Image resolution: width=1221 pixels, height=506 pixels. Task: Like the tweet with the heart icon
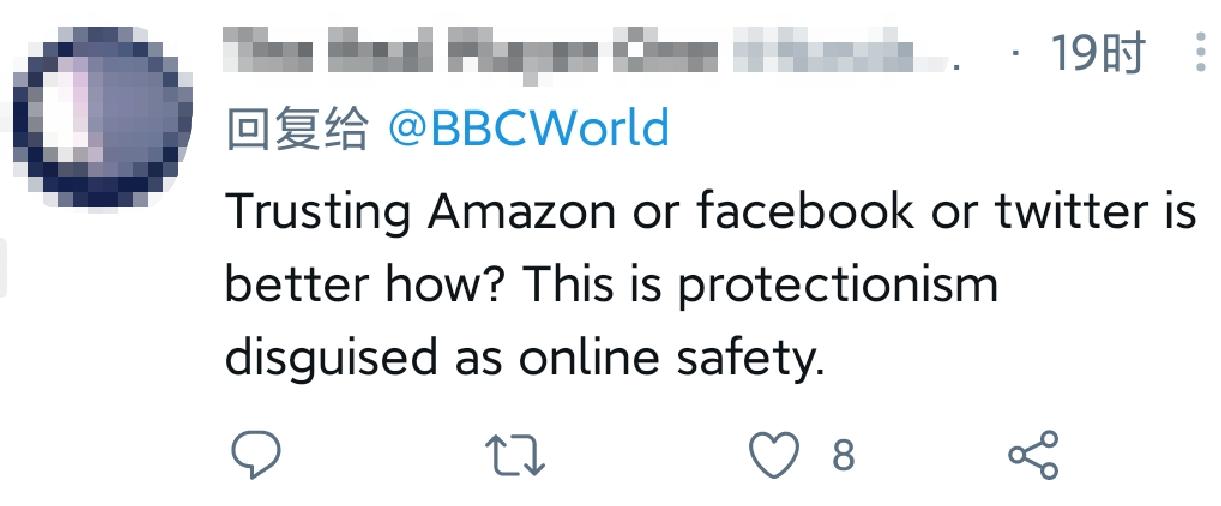coord(773,456)
